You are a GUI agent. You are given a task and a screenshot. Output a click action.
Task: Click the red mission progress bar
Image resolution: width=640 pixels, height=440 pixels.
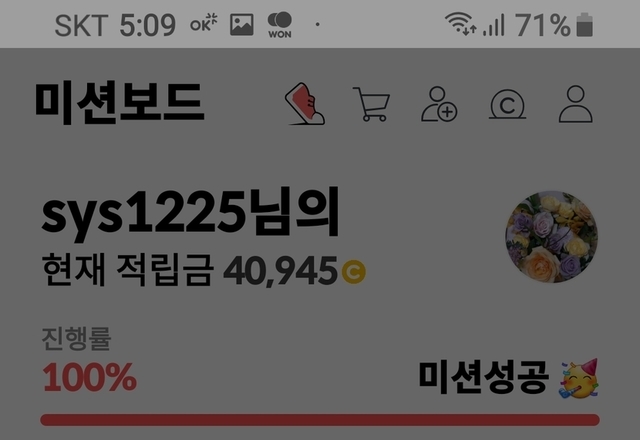tap(320, 420)
